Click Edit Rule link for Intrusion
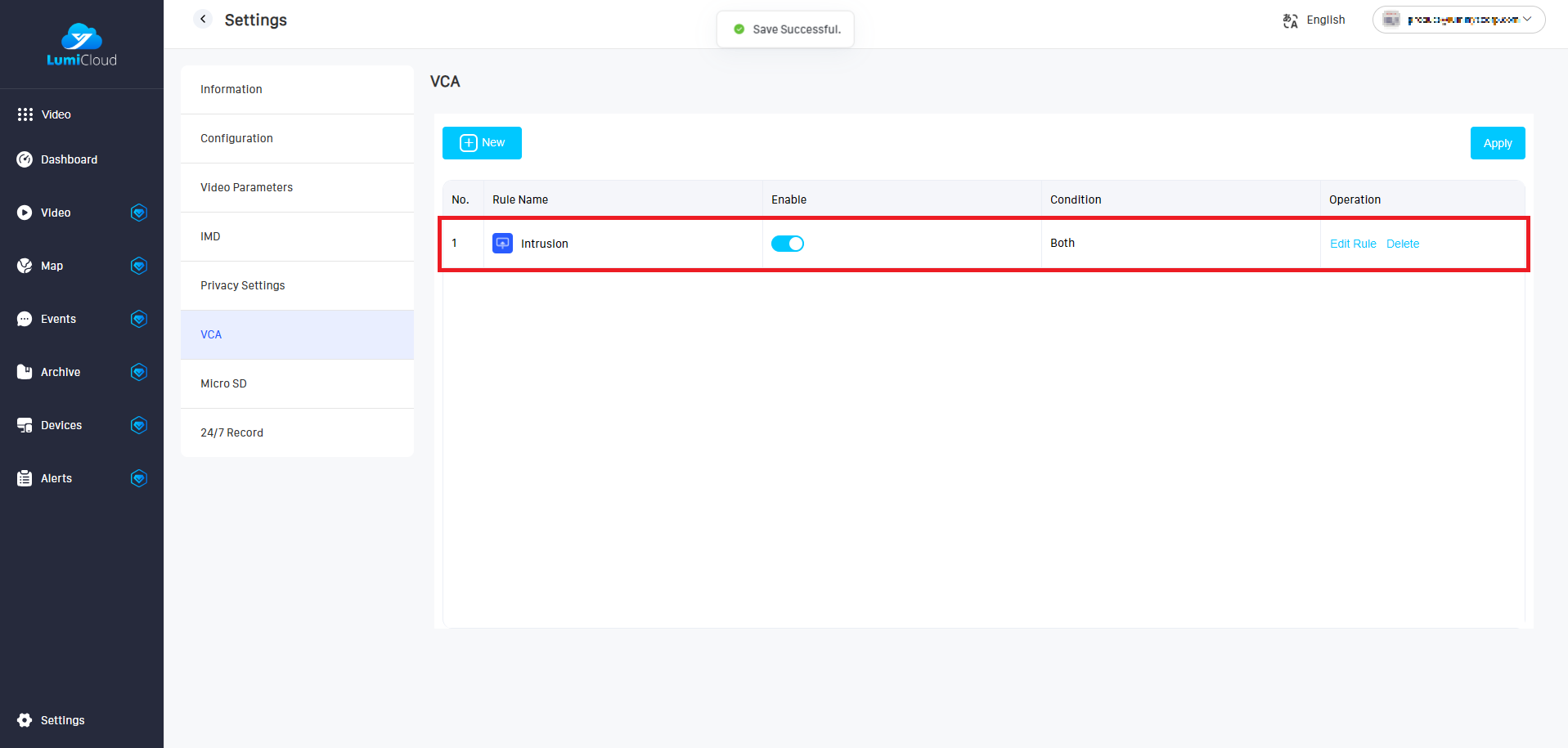 1352,244
